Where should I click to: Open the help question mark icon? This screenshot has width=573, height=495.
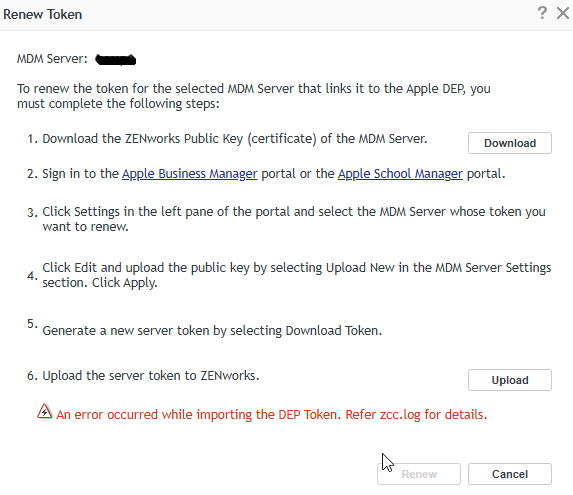coord(542,13)
